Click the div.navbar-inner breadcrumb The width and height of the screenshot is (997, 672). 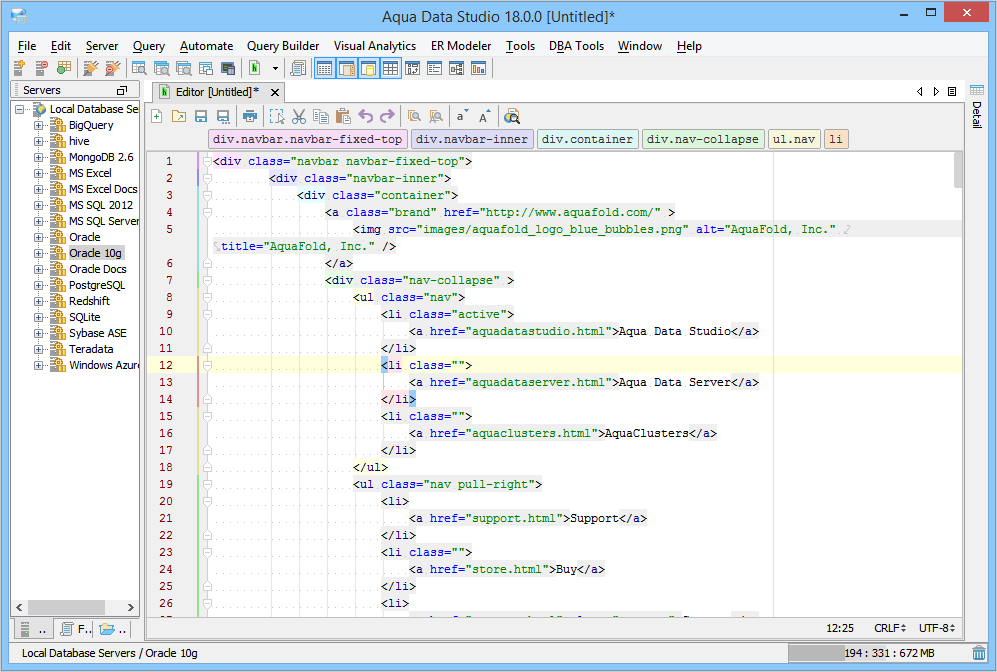click(470, 139)
